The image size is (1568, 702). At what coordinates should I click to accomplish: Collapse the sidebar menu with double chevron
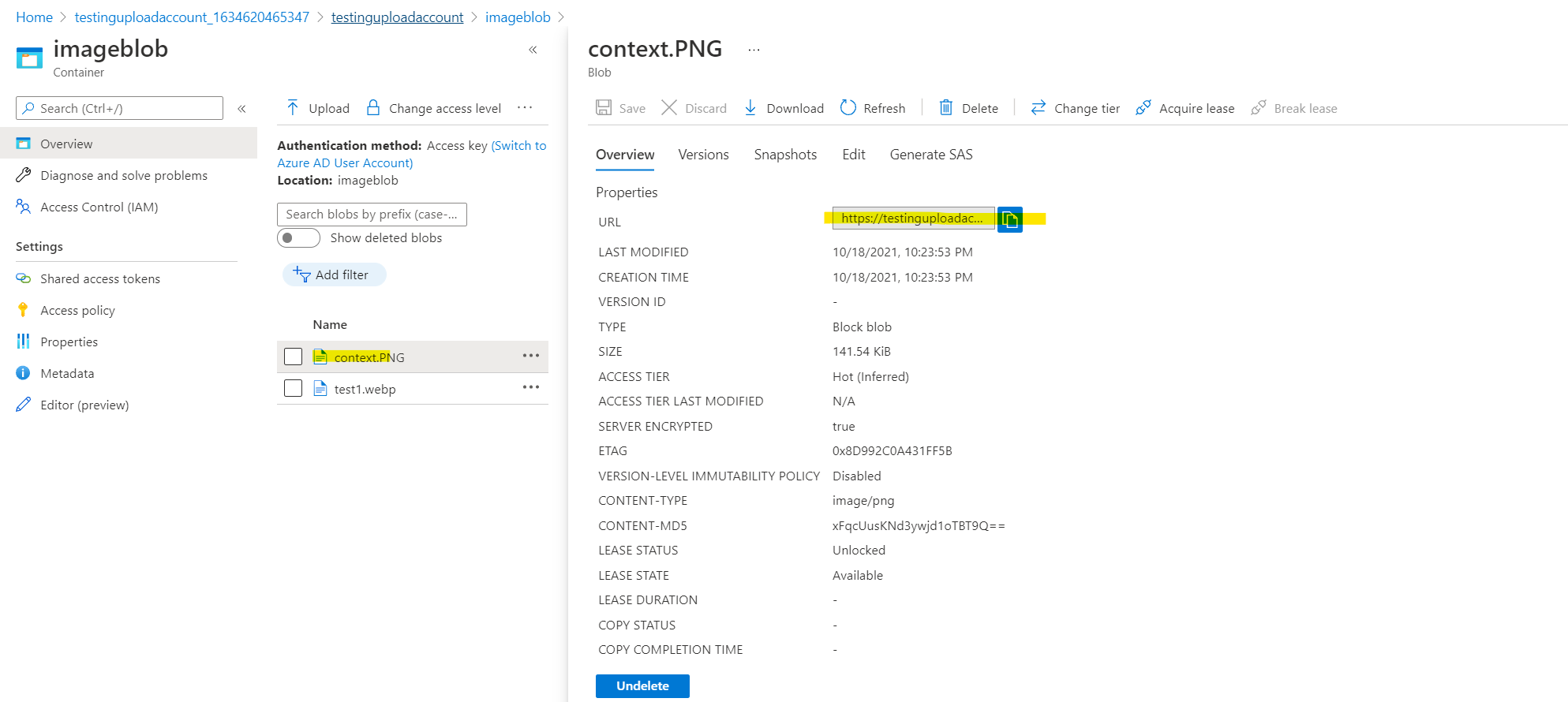point(242,109)
